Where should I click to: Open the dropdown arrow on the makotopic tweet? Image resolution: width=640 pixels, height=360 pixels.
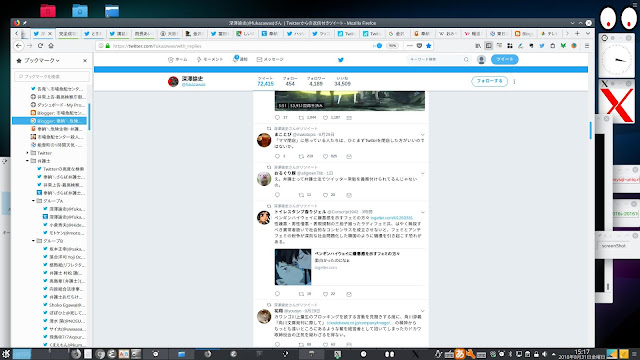(x=422, y=135)
